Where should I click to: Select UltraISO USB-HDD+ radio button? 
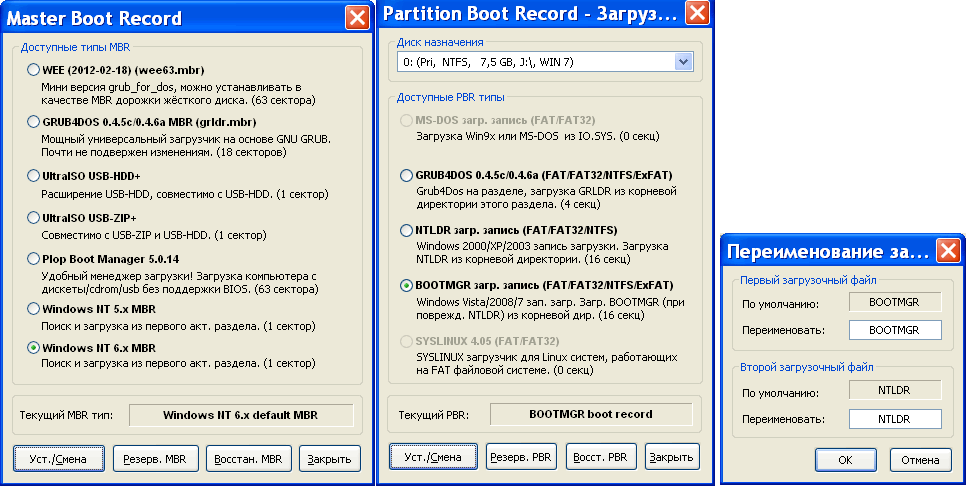pyautogui.click(x=34, y=175)
